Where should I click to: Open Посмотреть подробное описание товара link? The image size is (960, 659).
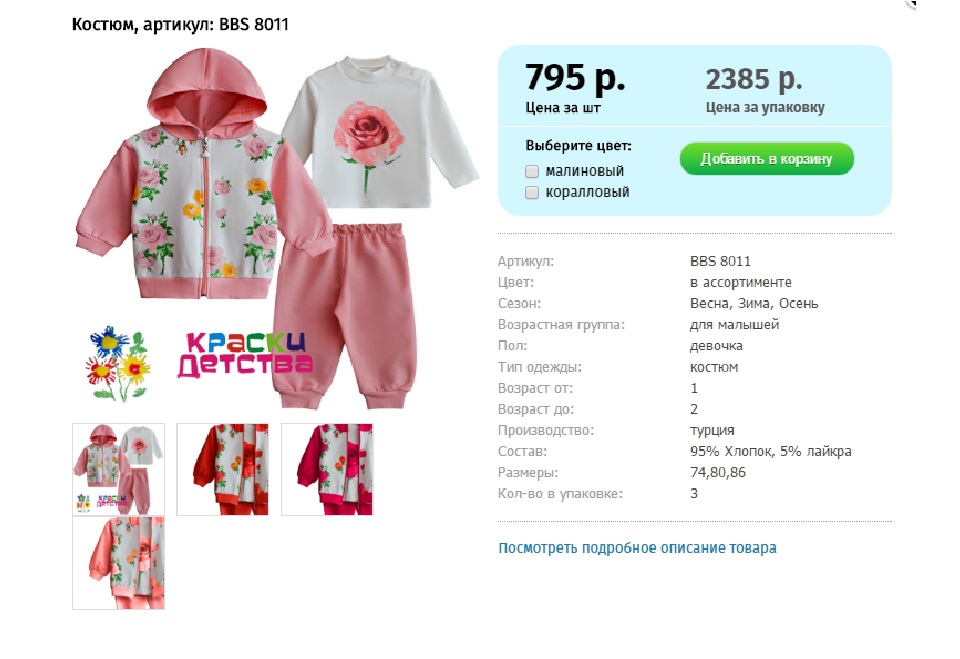point(637,548)
